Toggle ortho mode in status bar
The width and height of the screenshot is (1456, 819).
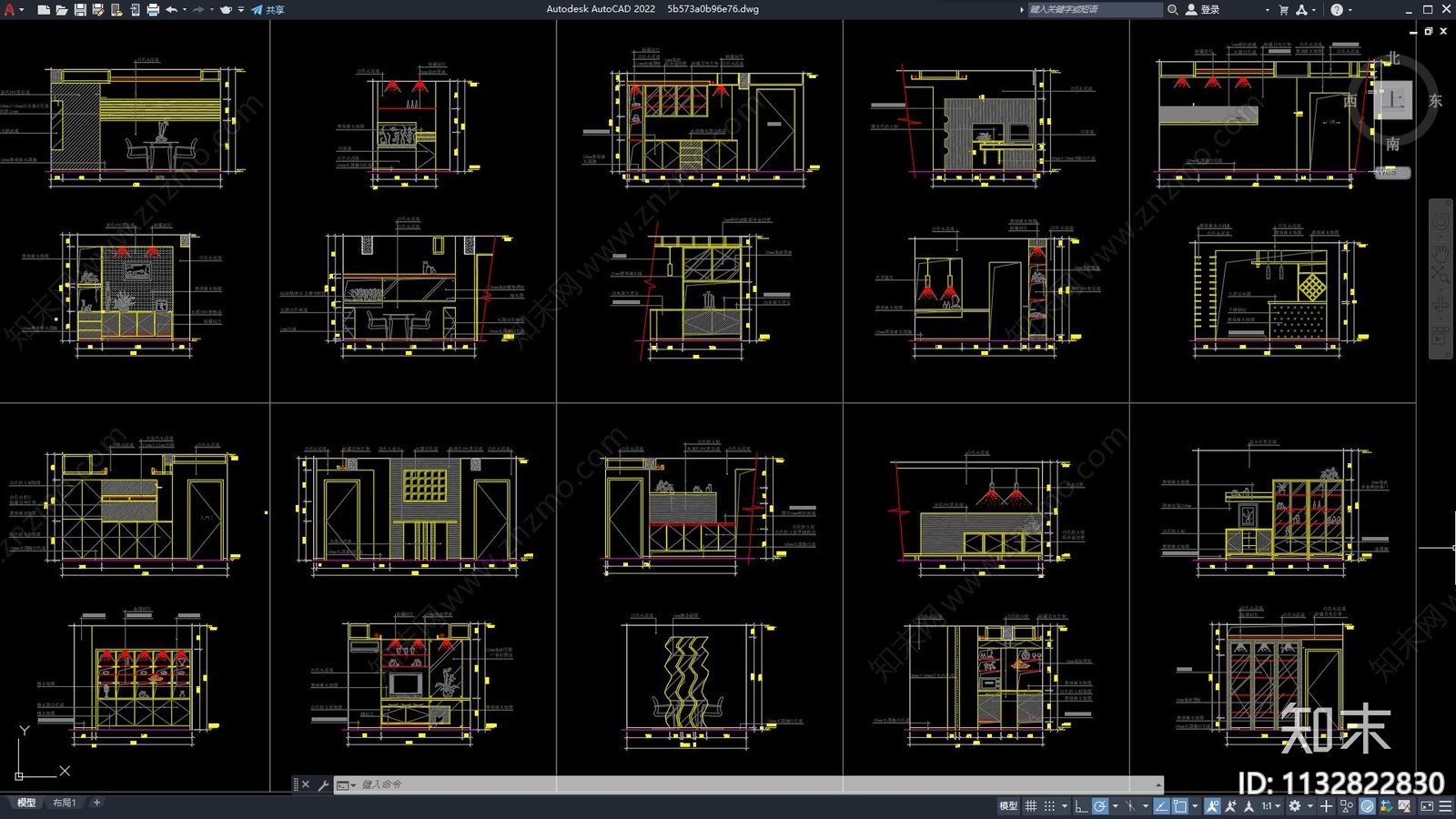pos(1080,806)
